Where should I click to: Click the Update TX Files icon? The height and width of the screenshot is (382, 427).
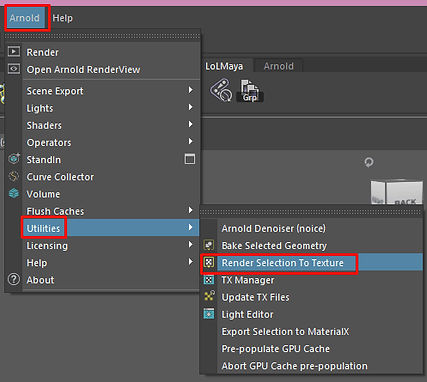209,295
